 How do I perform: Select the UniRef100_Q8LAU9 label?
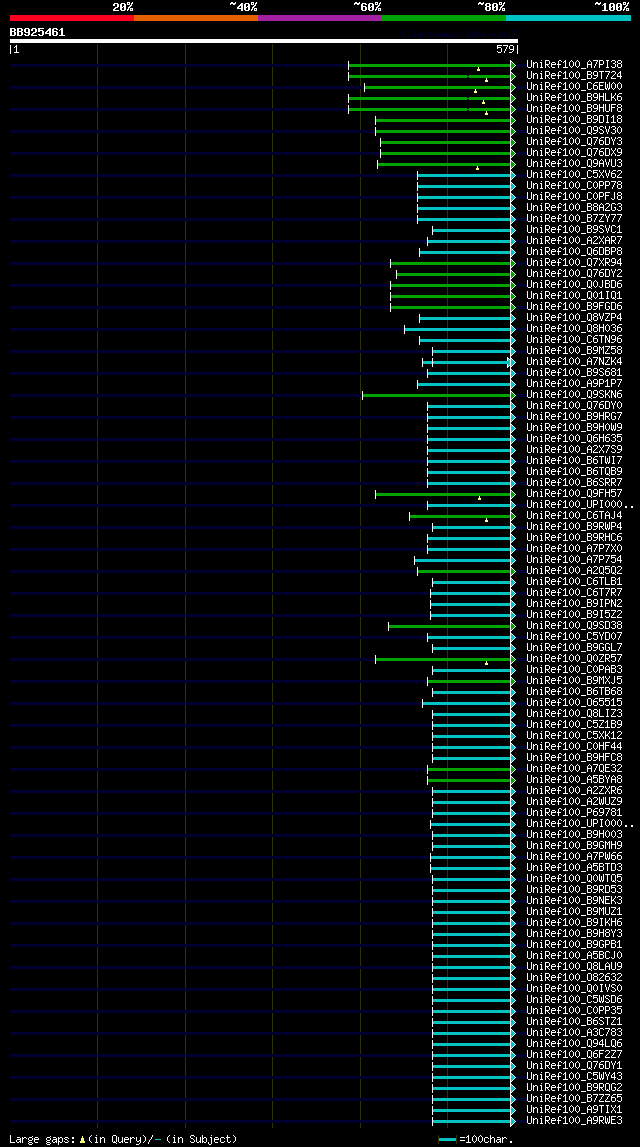pos(574,967)
